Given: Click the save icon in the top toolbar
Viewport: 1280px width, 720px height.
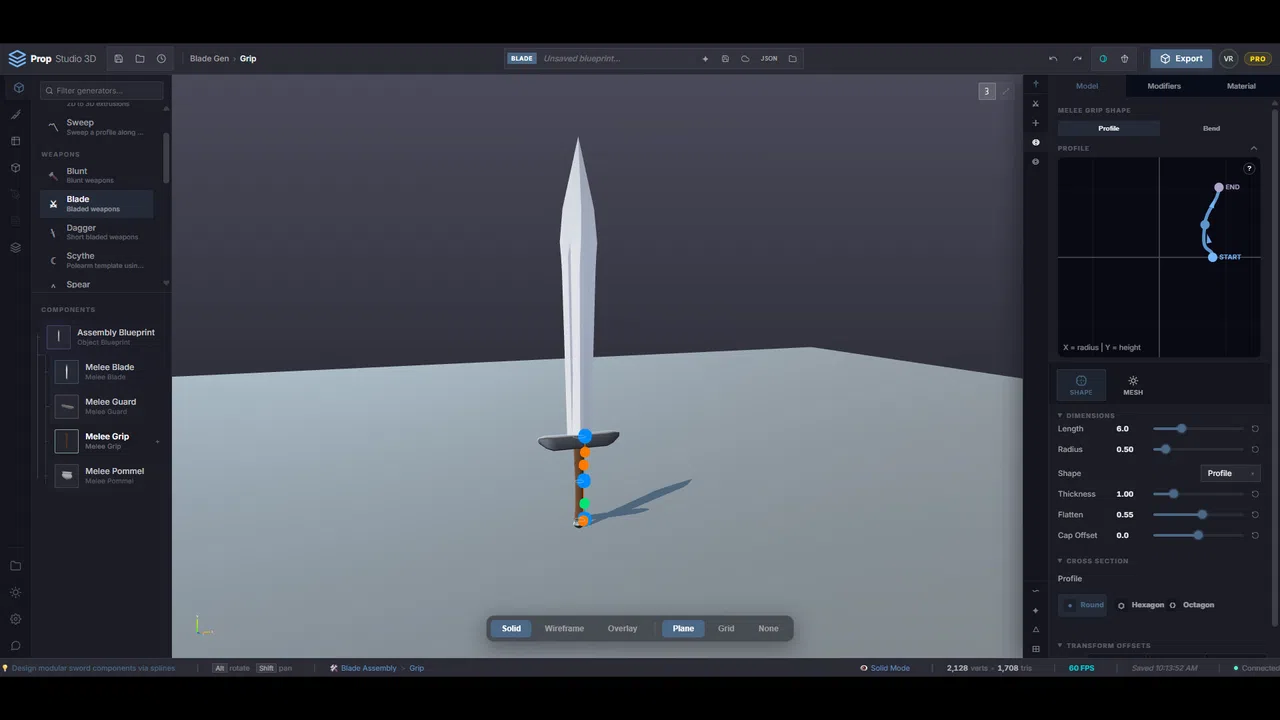Looking at the screenshot, I should pos(118,59).
